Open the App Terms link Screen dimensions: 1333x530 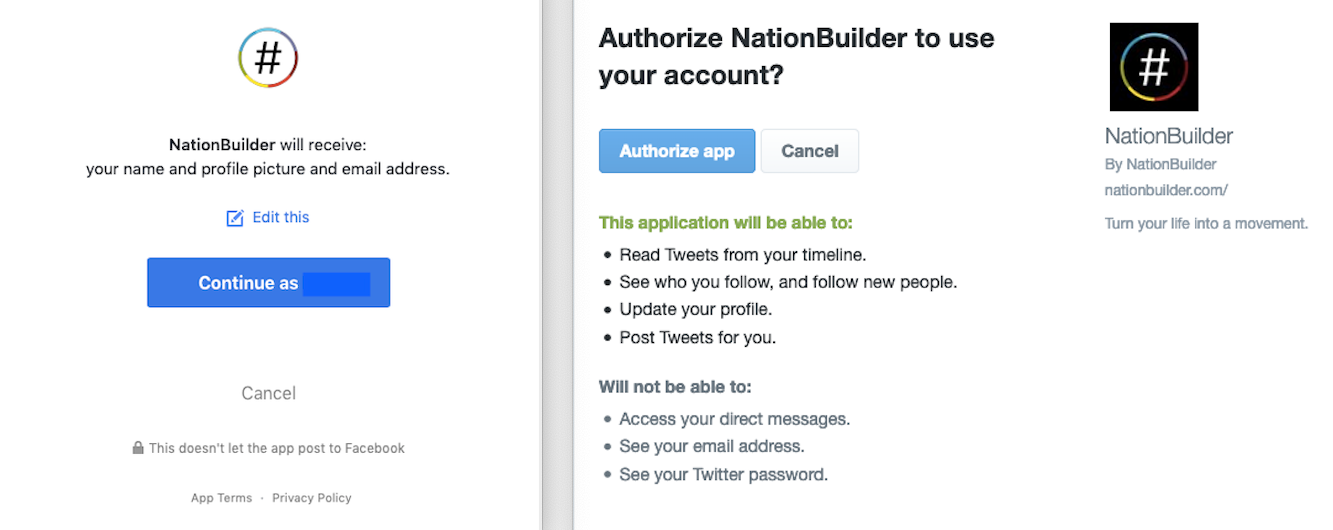pyautogui.click(x=221, y=498)
